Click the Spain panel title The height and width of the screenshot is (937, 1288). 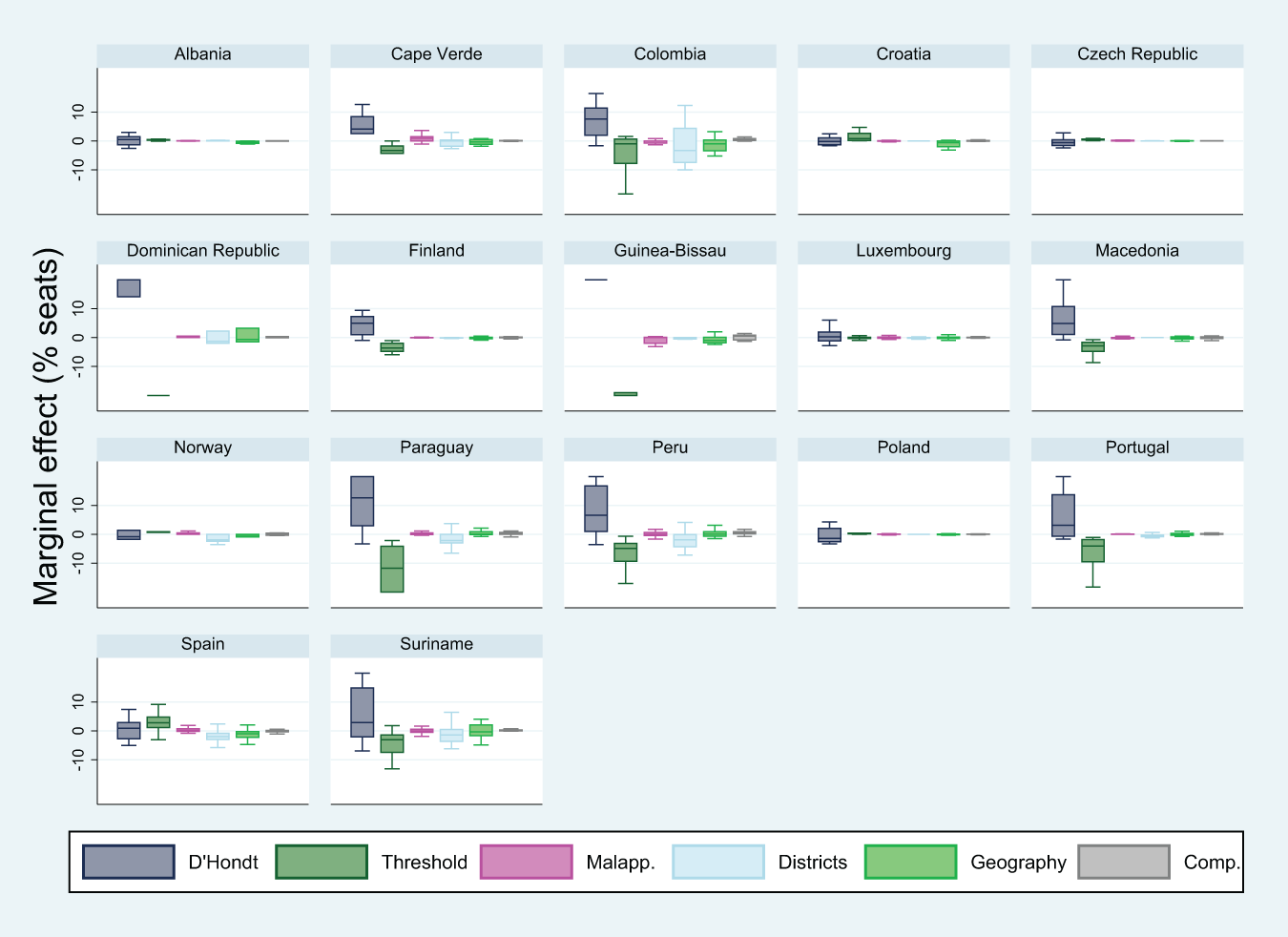pyautogui.click(x=202, y=644)
